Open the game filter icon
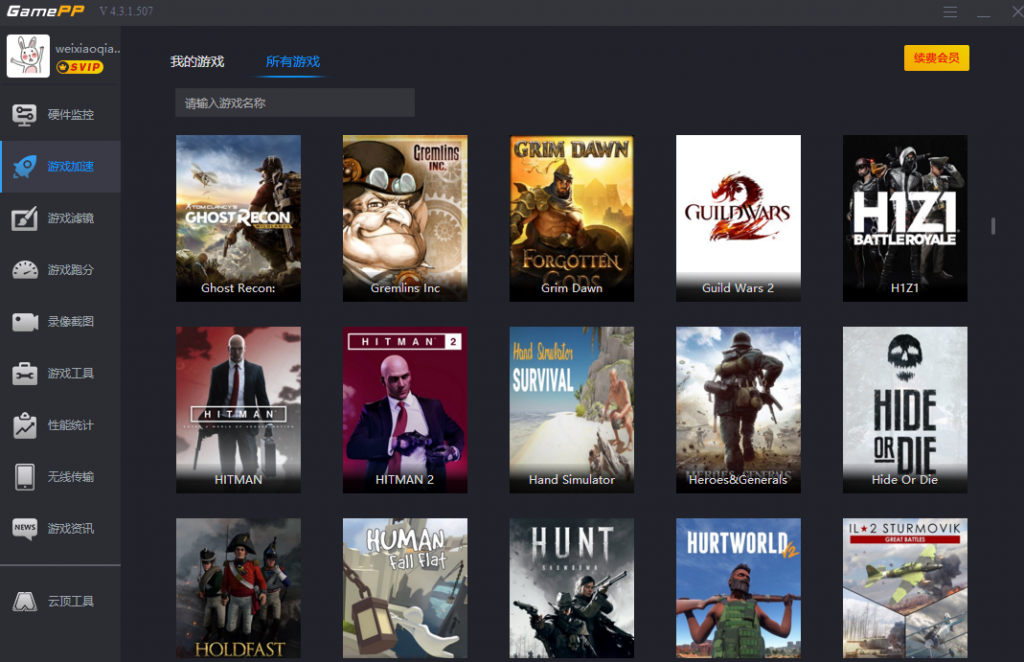This screenshot has height=662, width=1024. (x=25, y=219)
